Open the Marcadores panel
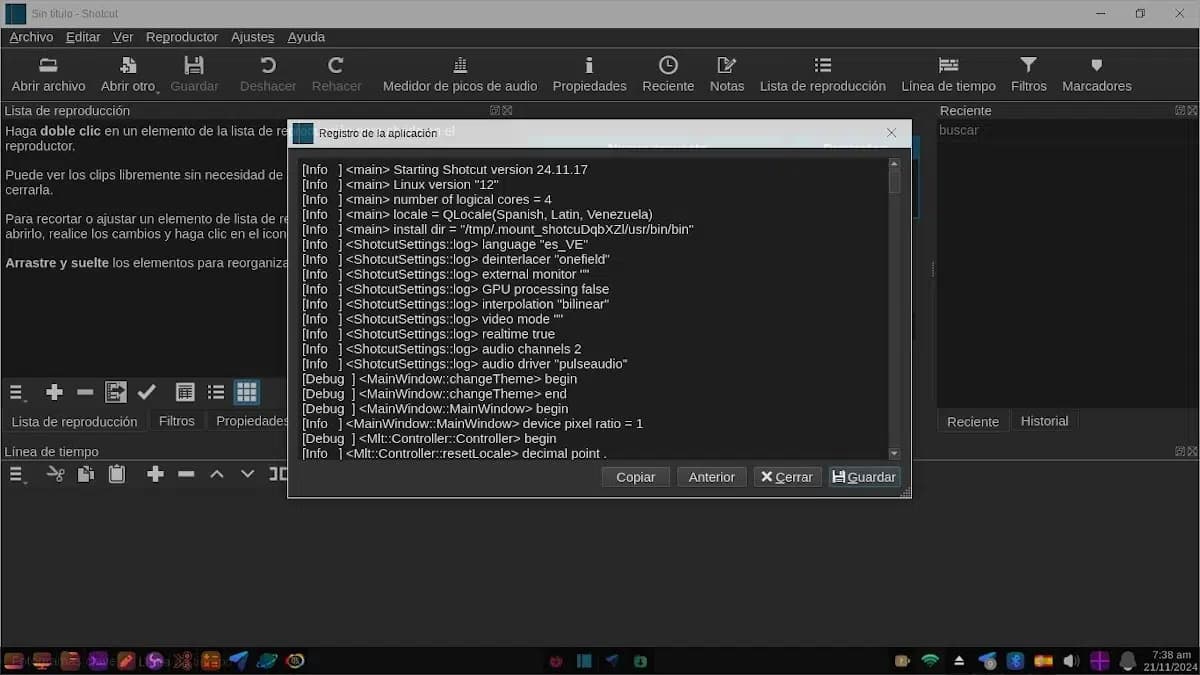1200x675 pixels. click(x=1096, y=75)
